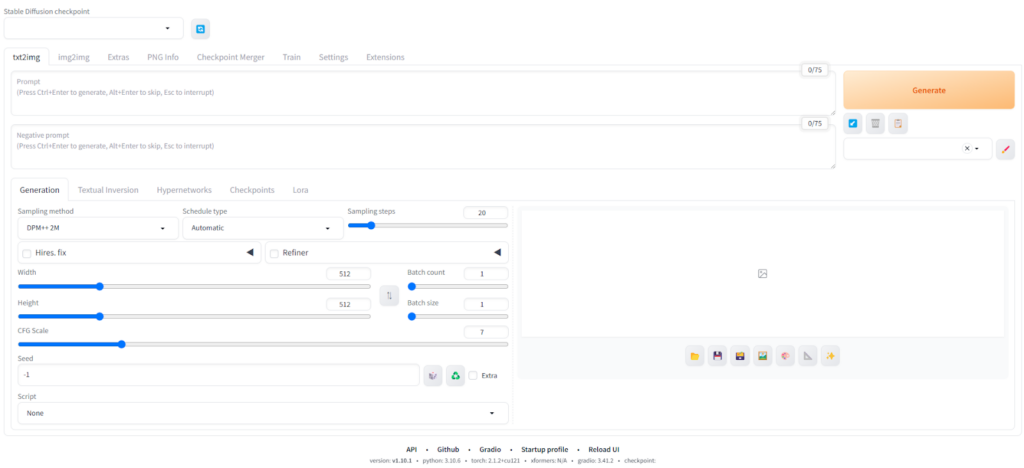This screenshot has width=1024, height=468.
Task: Open the images output folder icon
Action: [695, 356]
